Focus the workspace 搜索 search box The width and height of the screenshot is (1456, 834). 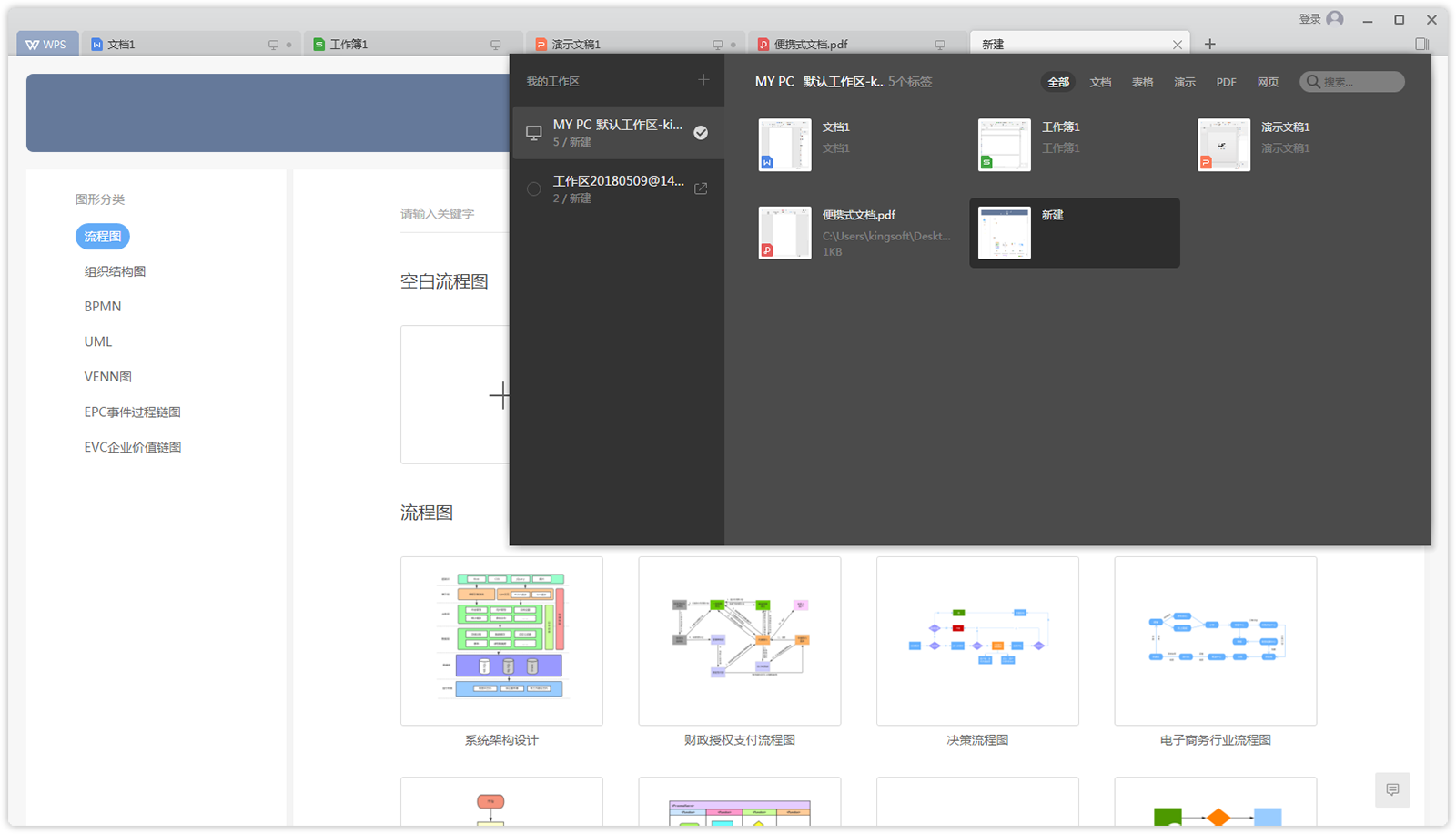coord(1352,82)
